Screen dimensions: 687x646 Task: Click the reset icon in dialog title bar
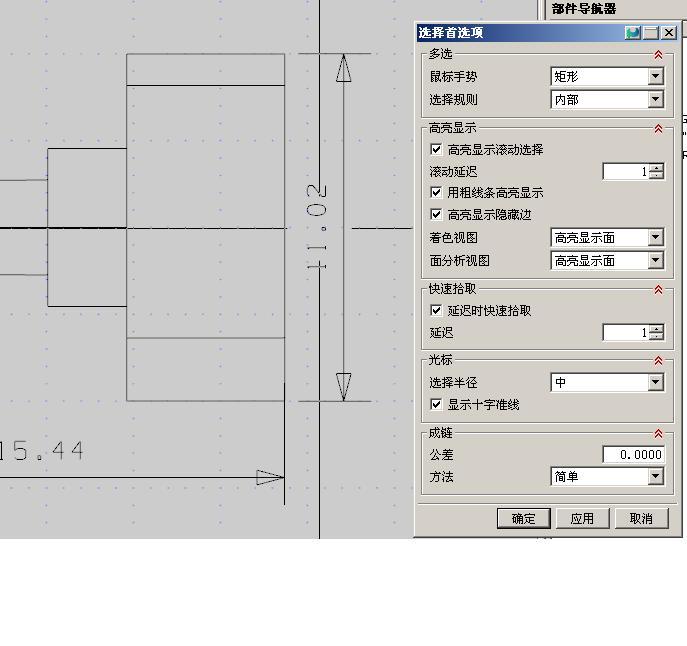[633, 33]
